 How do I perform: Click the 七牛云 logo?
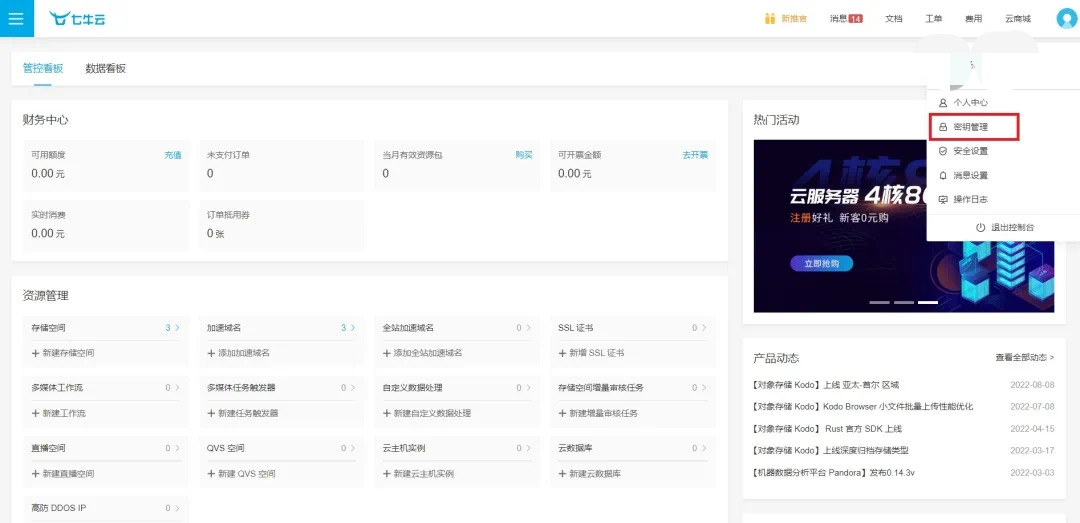pos(77,19)
